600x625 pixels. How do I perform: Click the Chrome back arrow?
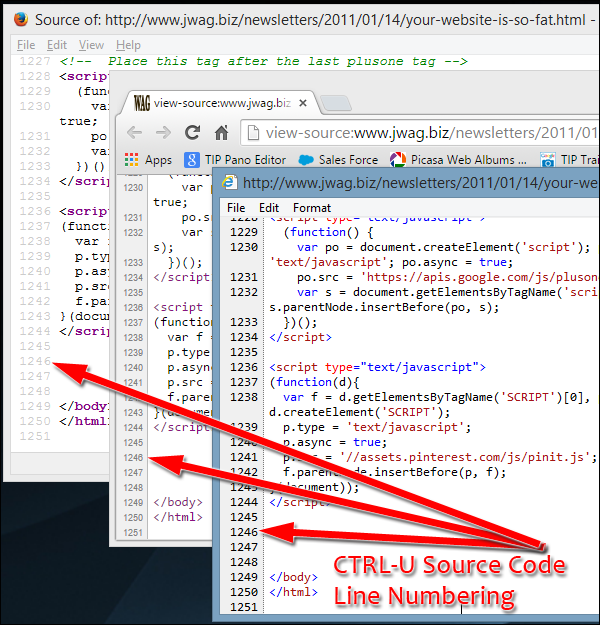[x=134, y=132]
